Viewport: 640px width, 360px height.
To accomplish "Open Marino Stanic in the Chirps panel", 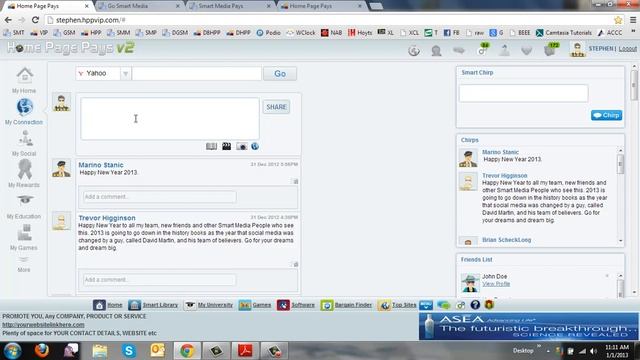I will click(500, 152).
